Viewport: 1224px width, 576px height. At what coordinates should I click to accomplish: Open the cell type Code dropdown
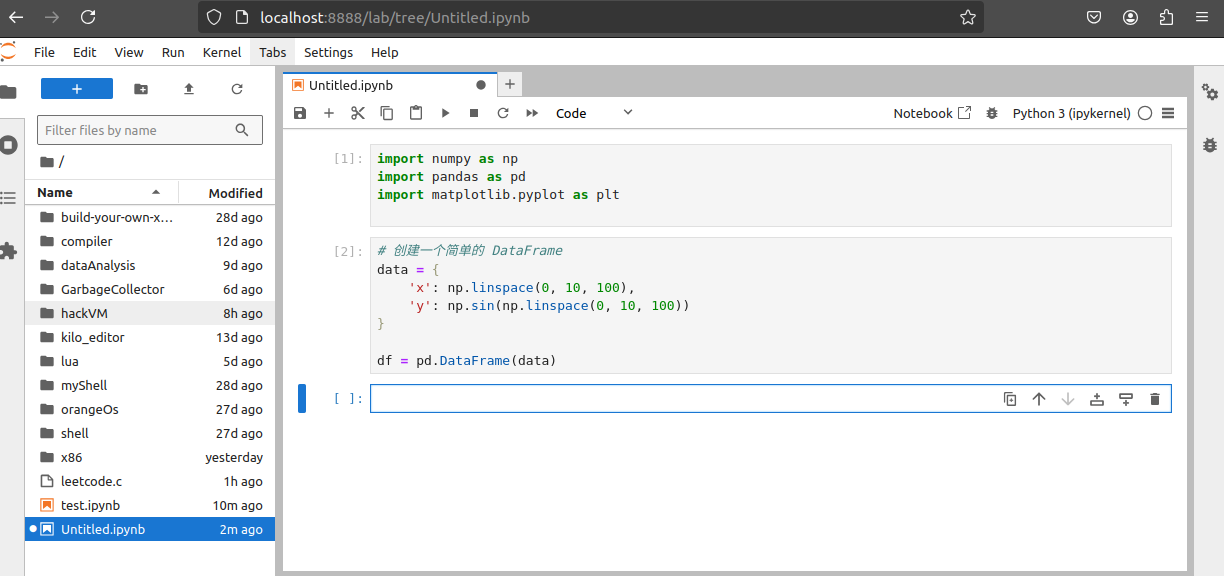coord(595,113)
